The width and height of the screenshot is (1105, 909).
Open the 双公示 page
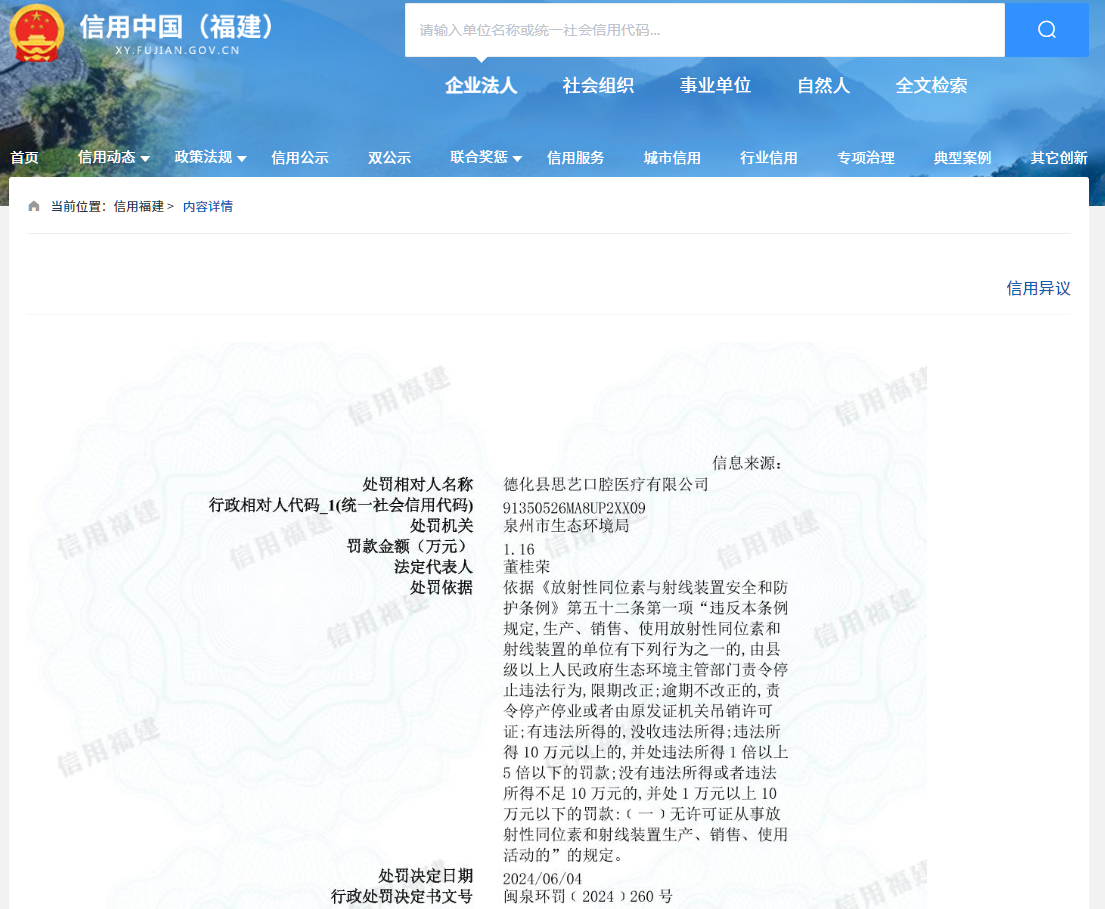click(390, 157)
